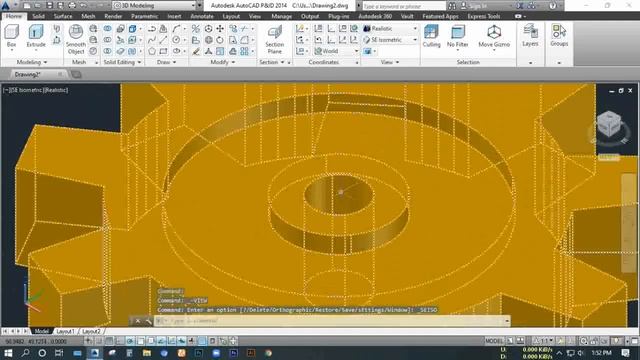Switch to the Surface ribbon tab

63,16
